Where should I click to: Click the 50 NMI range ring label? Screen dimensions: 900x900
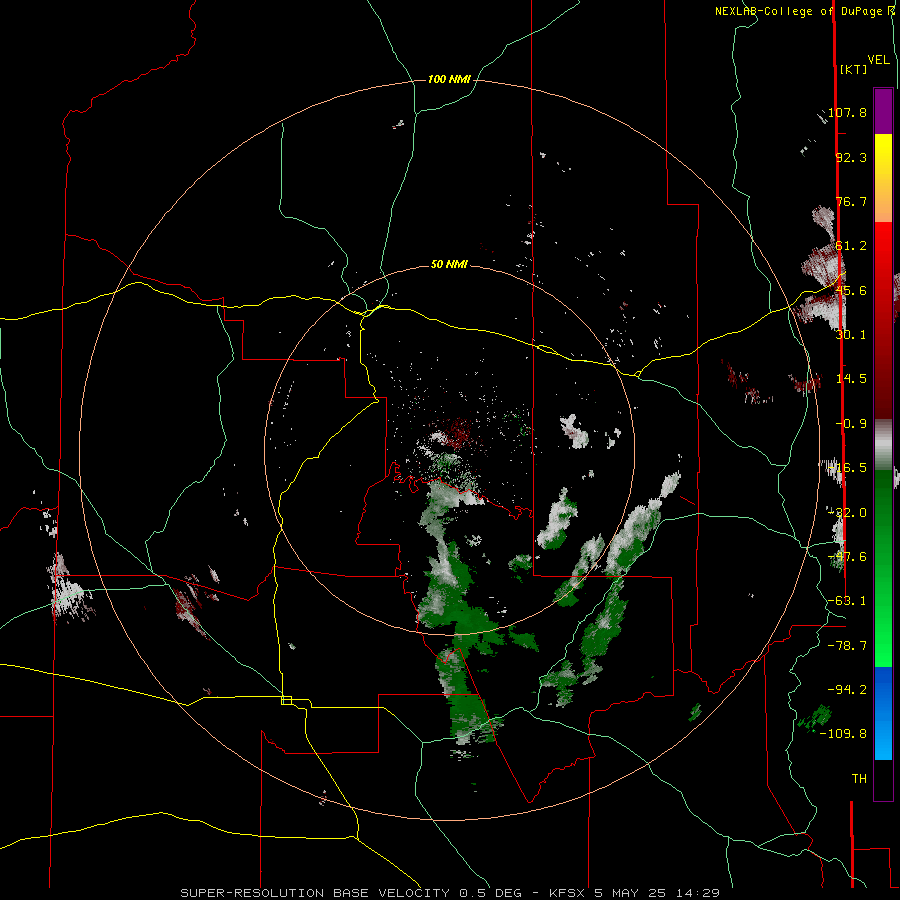tap(449, 264)
